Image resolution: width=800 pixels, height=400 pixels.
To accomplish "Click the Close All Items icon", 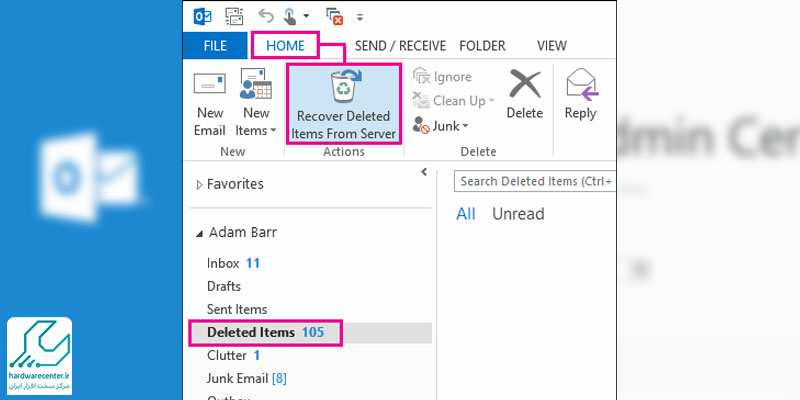I will pos(334,16).
